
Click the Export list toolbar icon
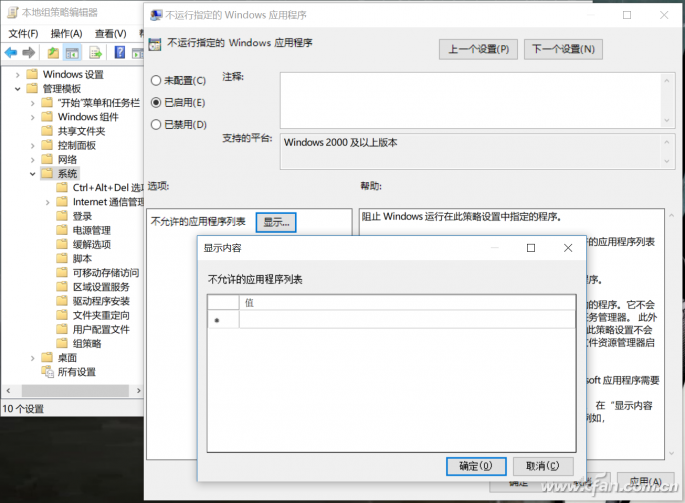95,53
